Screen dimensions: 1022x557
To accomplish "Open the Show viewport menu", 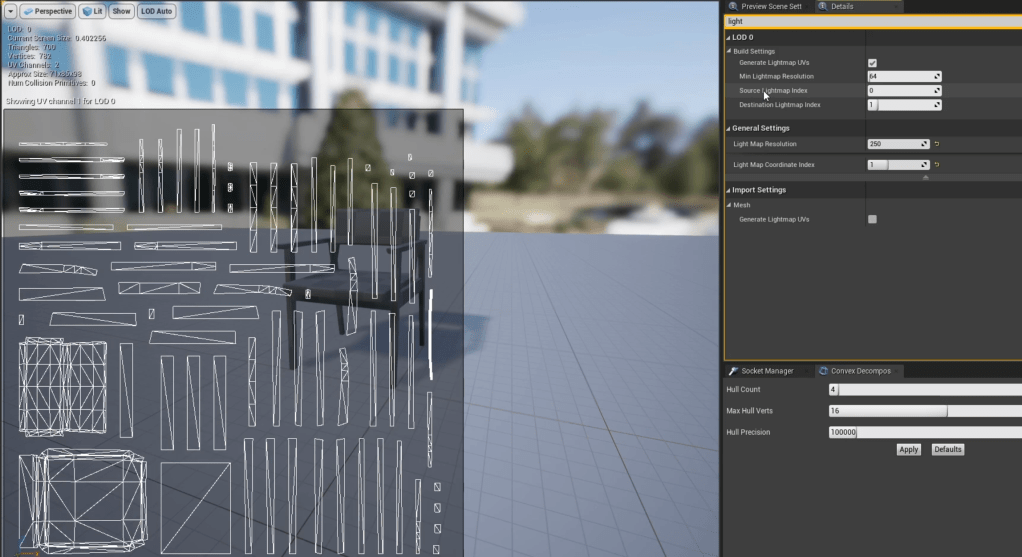I will (121, 11).
